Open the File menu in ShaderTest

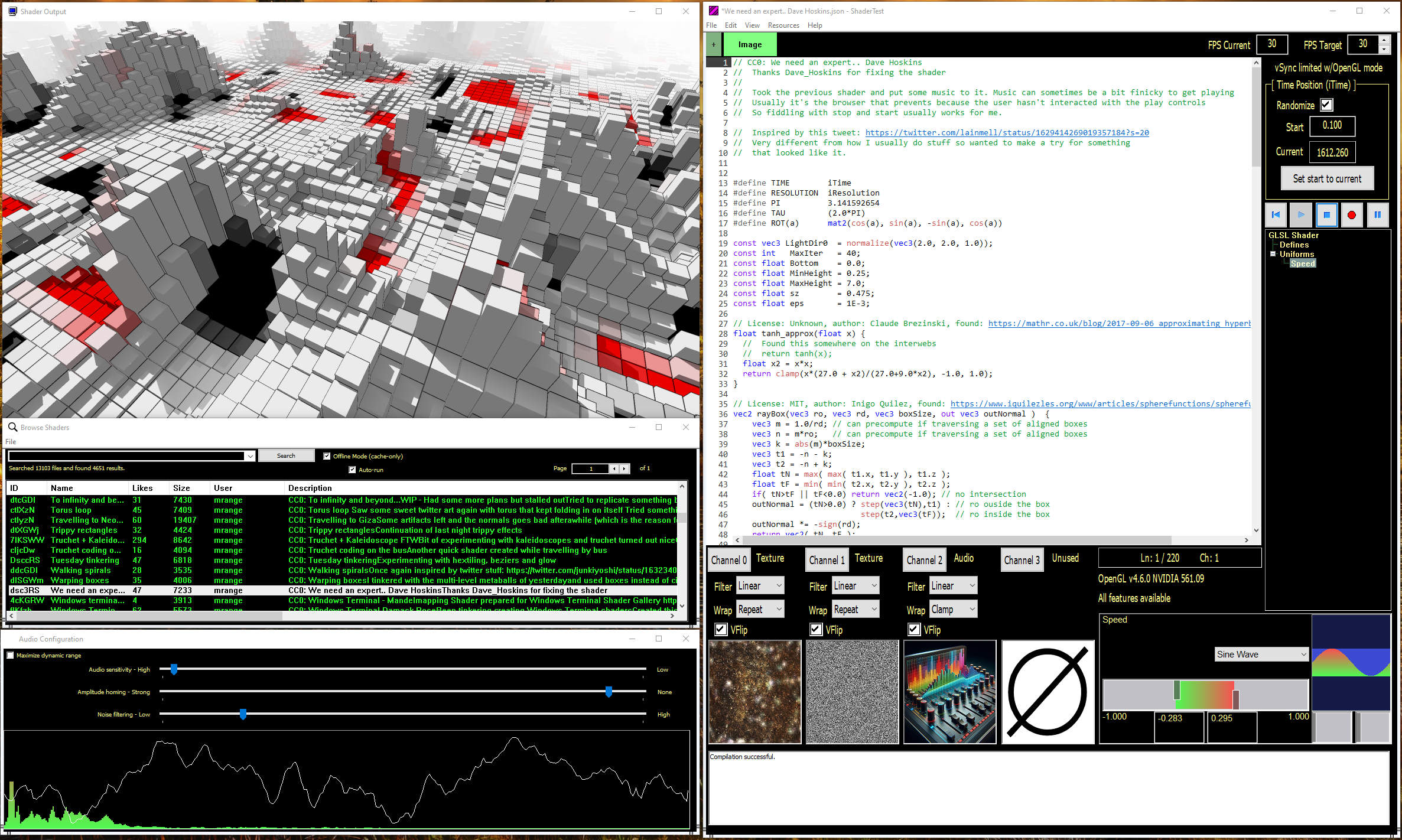[x=711, y=25]
